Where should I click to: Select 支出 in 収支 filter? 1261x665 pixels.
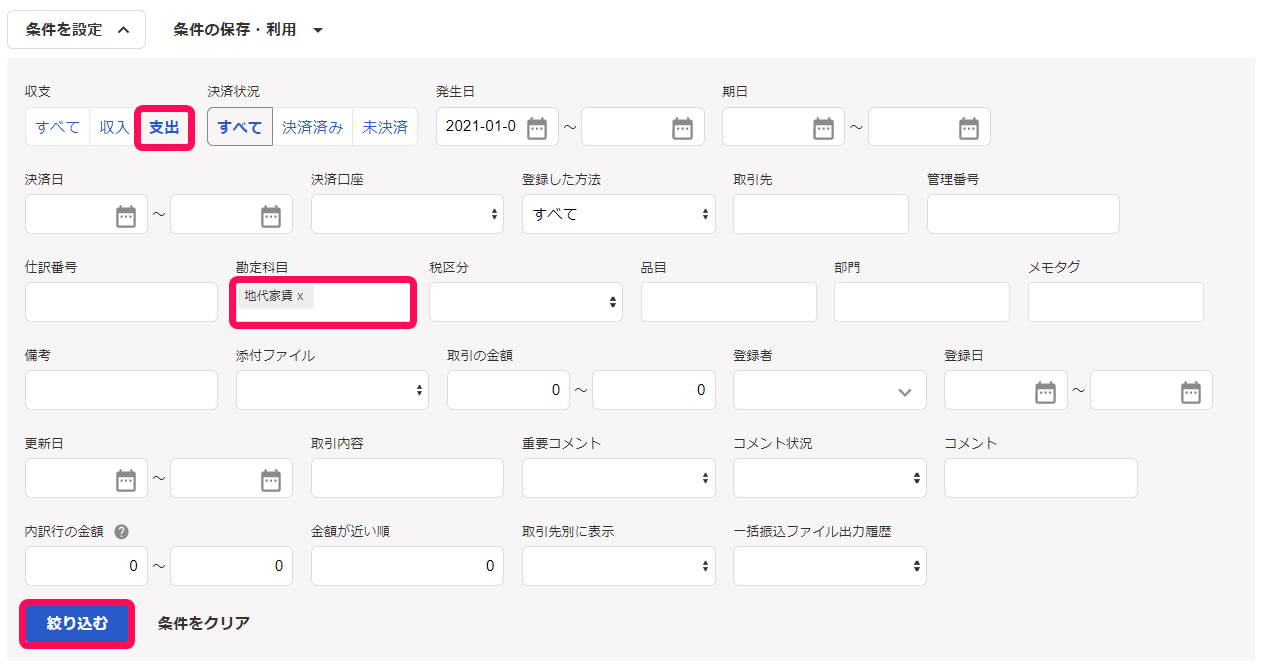[164, 127]
